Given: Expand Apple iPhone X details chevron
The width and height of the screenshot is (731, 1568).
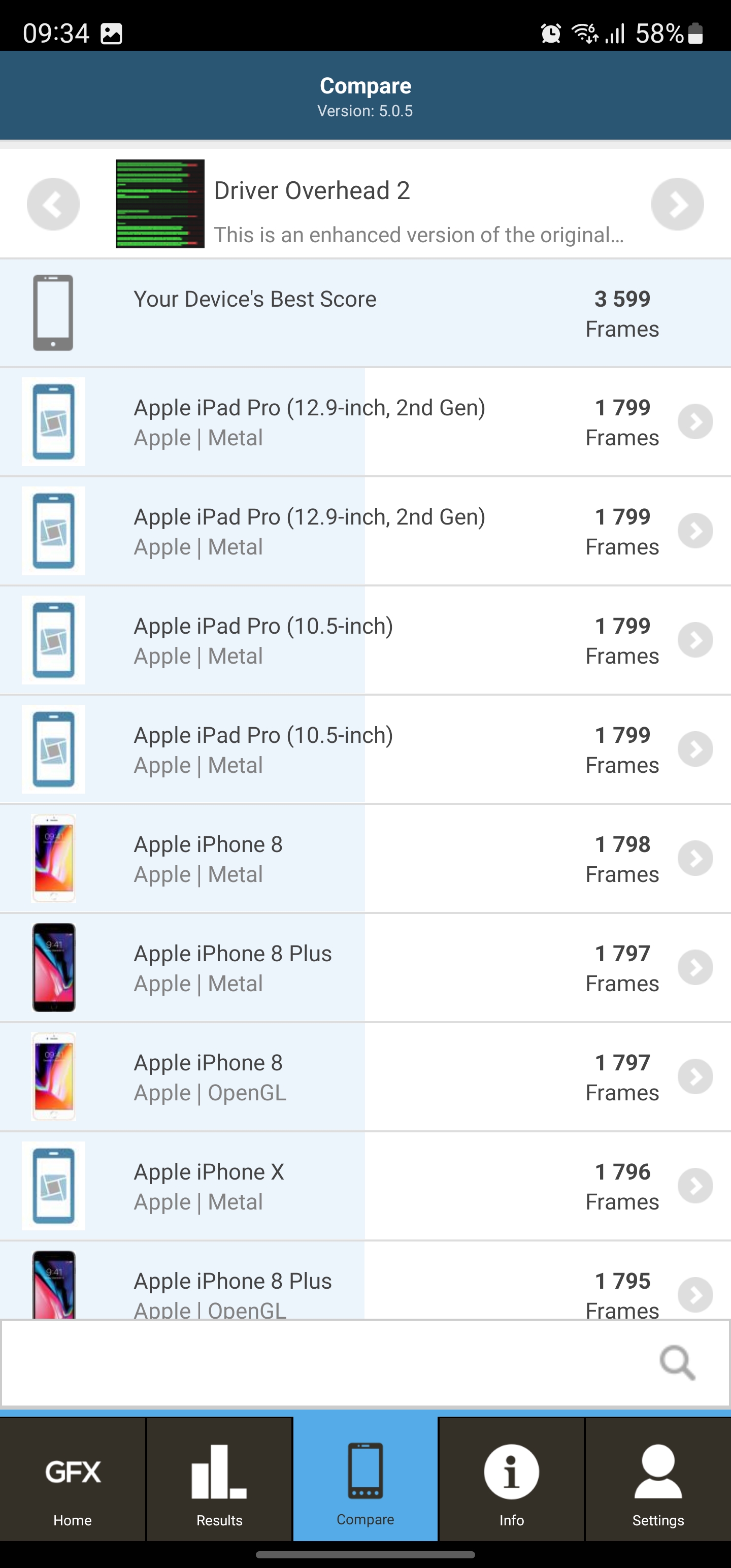Looking at the screenshot, I should click(695, 1186).
